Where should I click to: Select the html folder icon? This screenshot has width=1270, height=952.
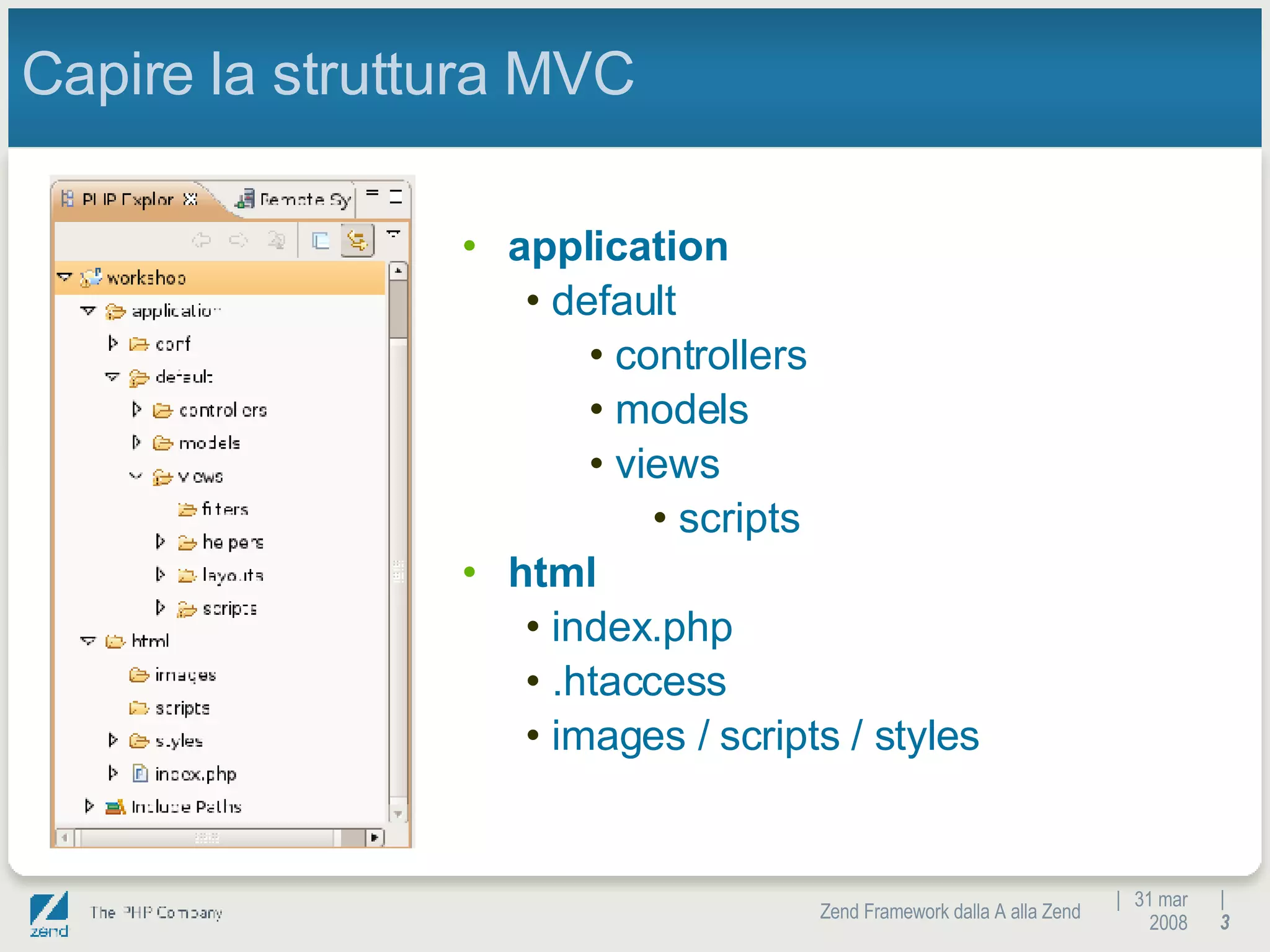pyautogui.click(x=115, y=641)
